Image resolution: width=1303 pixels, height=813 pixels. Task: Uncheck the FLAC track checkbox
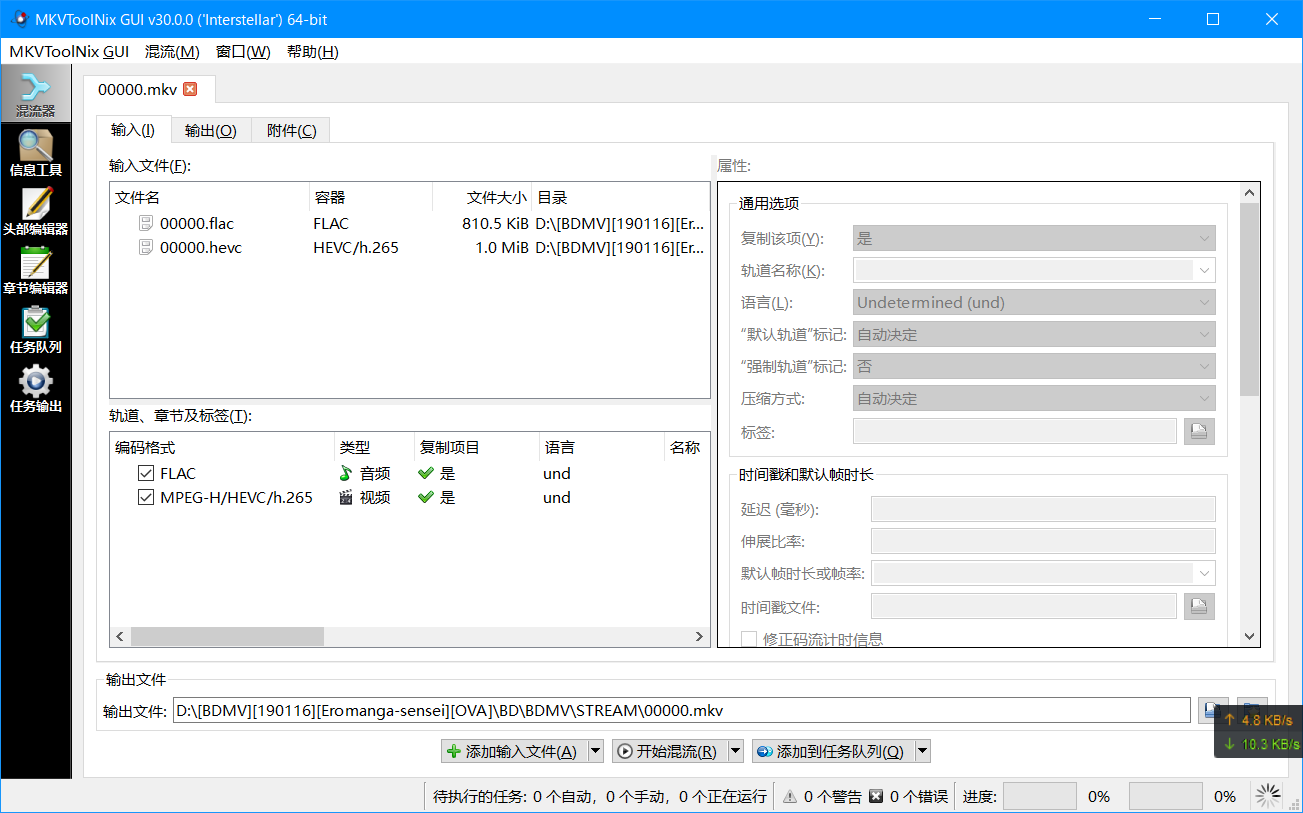pos(146,473)
